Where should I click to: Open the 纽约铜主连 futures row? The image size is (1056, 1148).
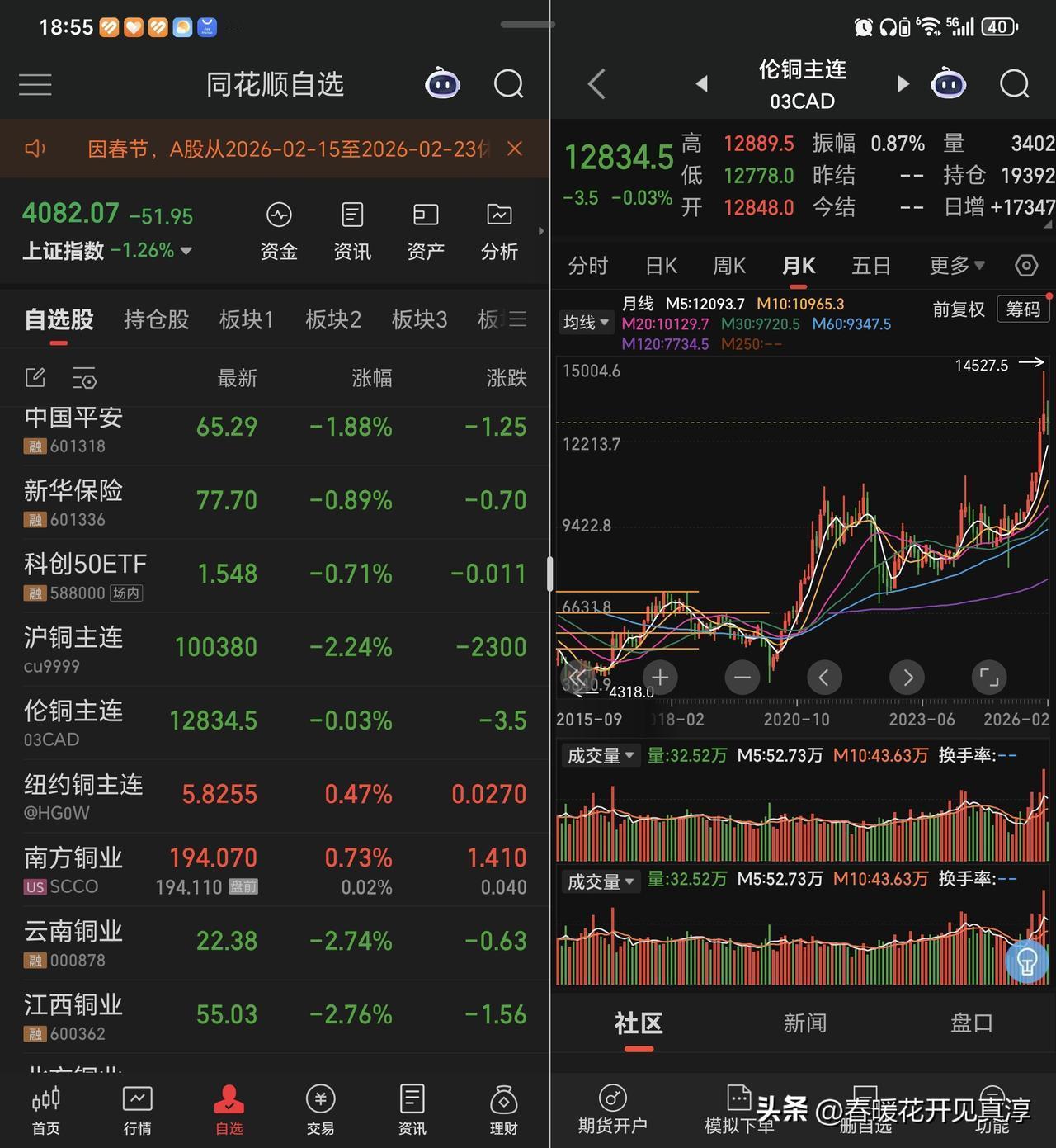click(275, 796)
